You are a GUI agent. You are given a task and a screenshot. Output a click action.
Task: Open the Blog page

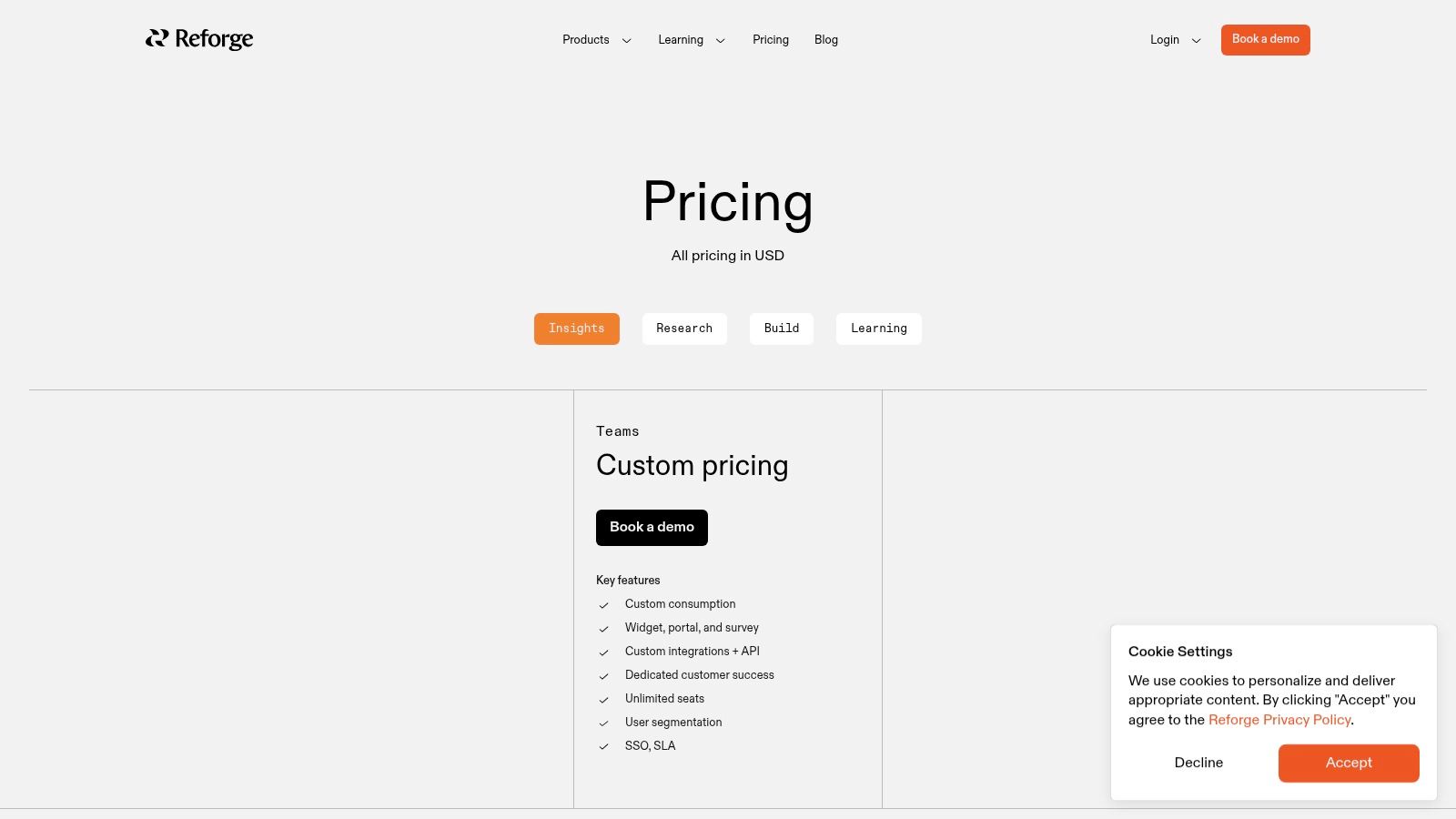(825, 40)
